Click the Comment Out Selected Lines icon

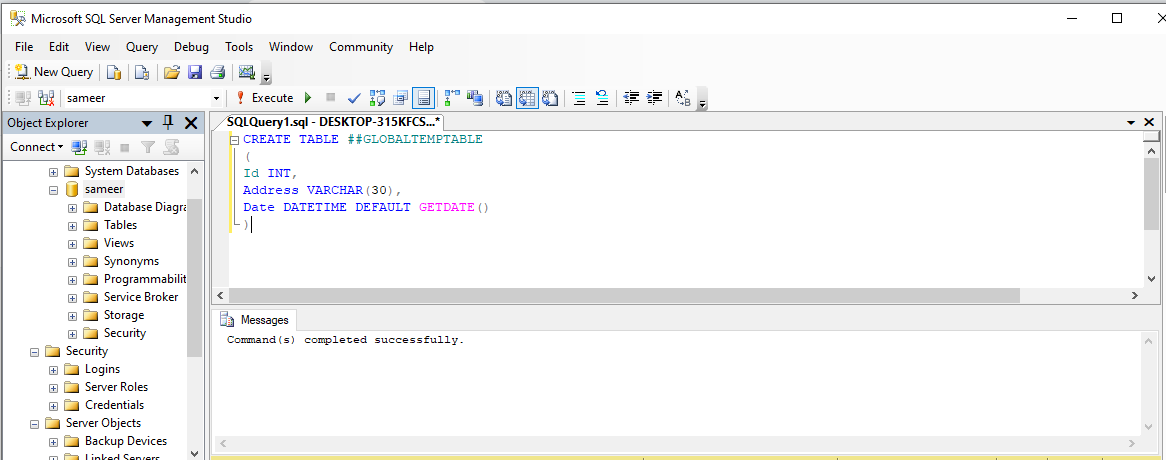(579, 97)
